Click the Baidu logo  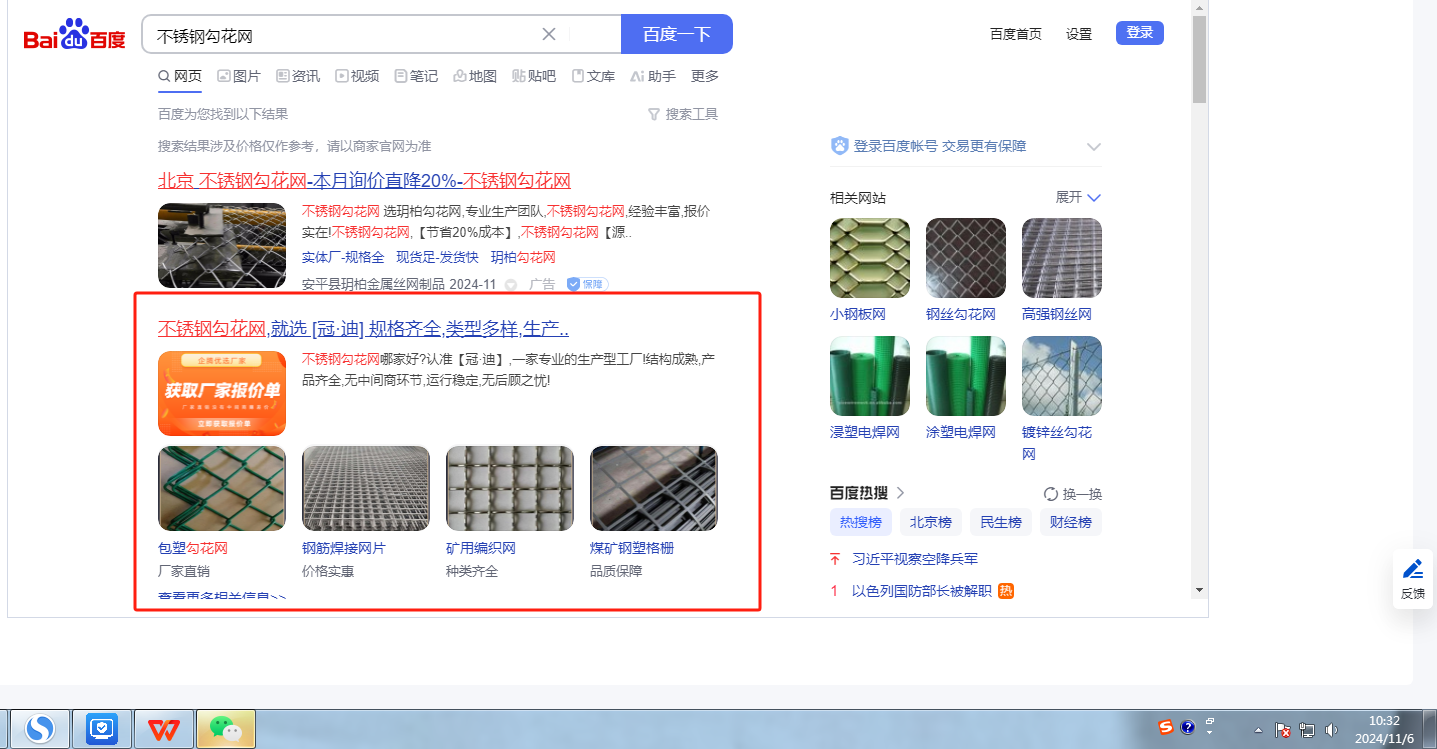[x=75, y=35]
